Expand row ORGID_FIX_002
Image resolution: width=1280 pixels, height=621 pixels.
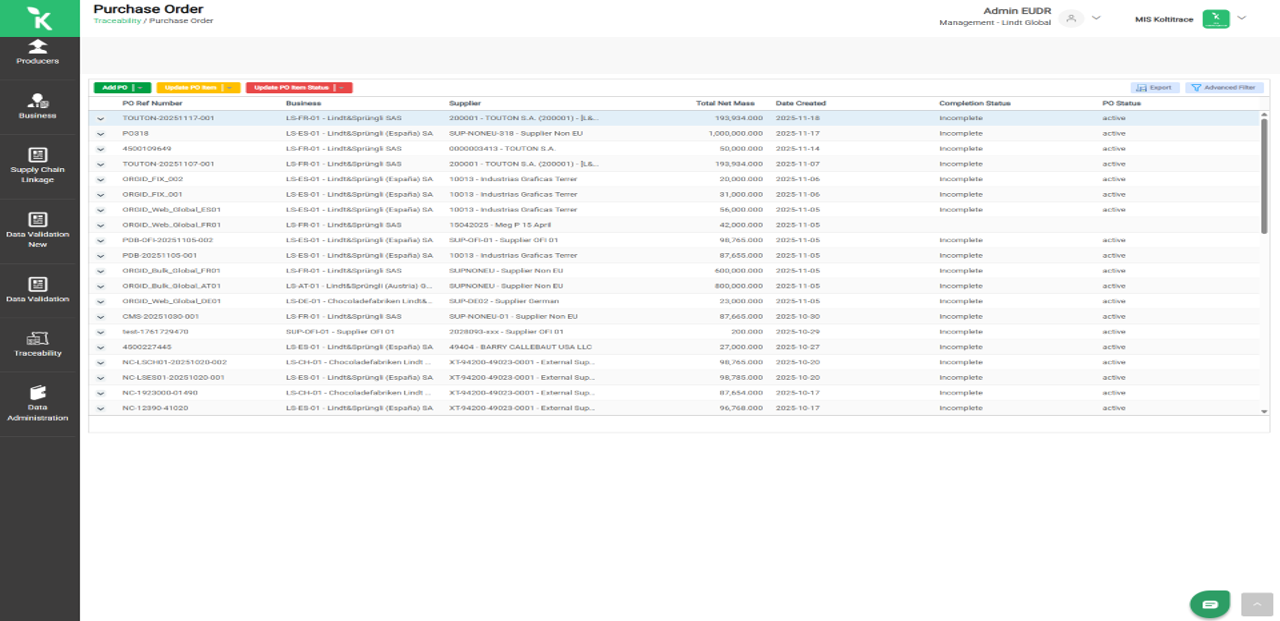coord(100,179)
